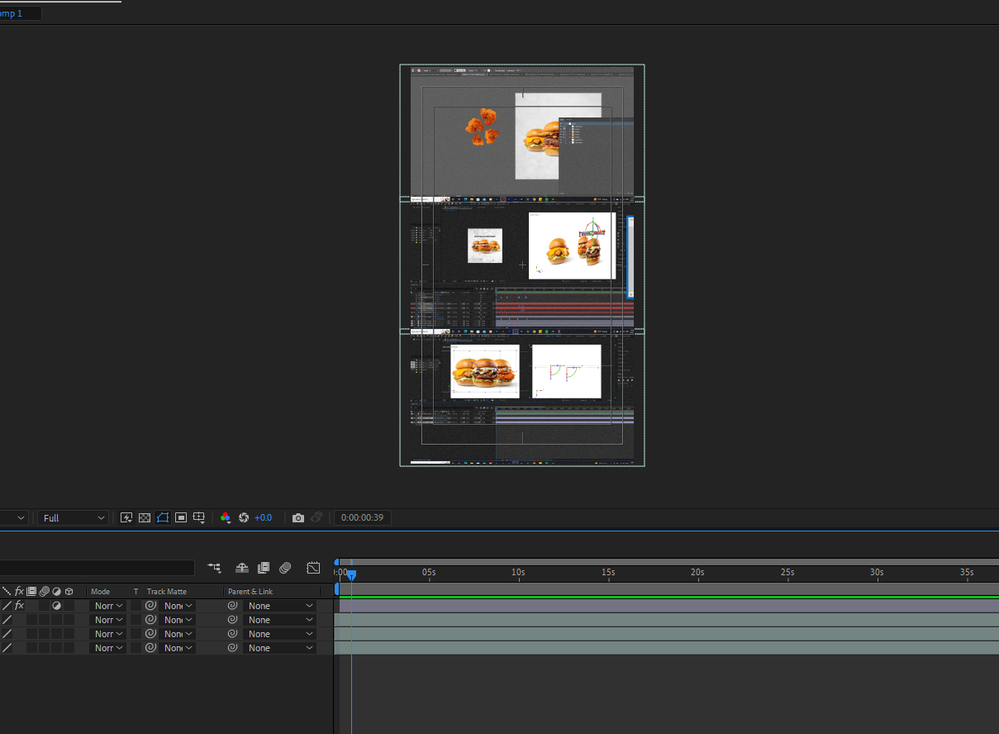Click the Quality column header slash icon
999x734 pixels.
tap(6, 591)
